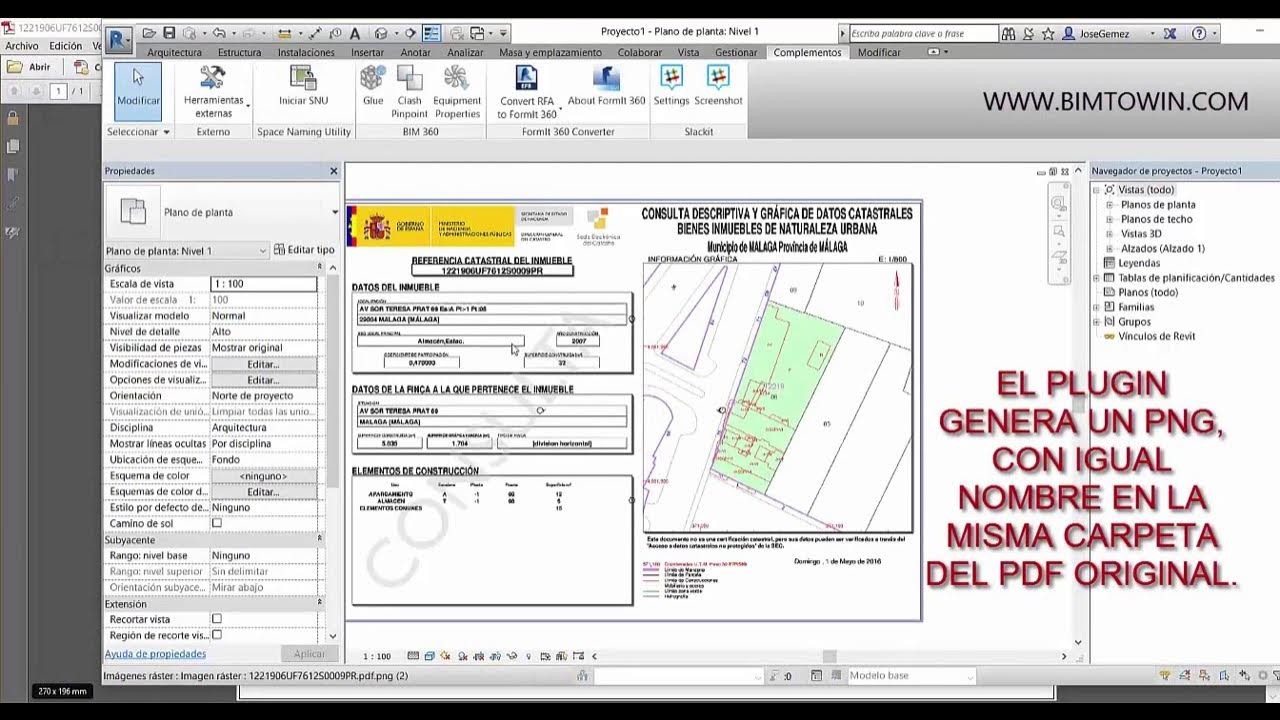Screen dimensions: 1280x720
Task: Click the keyword search field in info center
Action: click(x=923, y=34)
